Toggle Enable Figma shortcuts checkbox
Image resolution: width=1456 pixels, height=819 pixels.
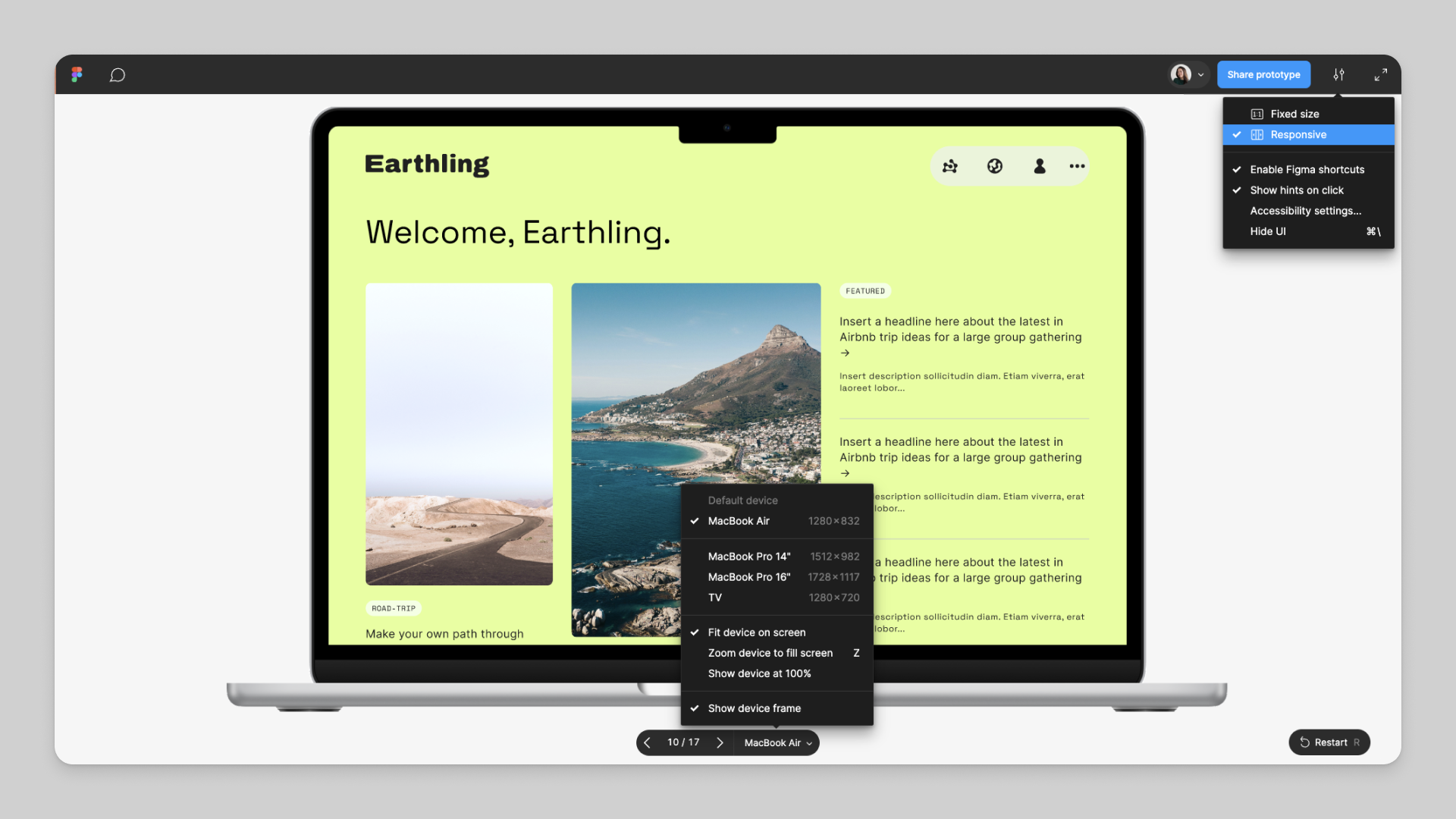point(1307,169)
